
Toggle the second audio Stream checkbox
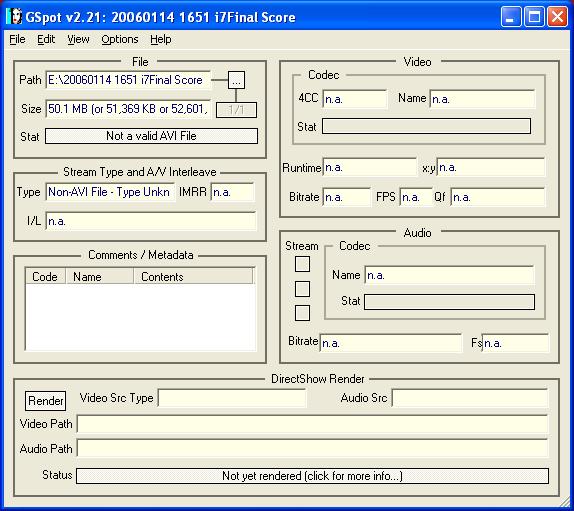point(302,288)
